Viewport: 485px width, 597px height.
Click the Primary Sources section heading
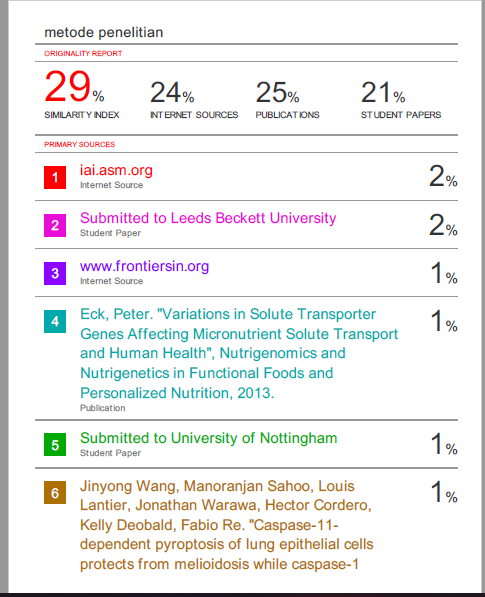pyautogui.click(x=80, y=144)
